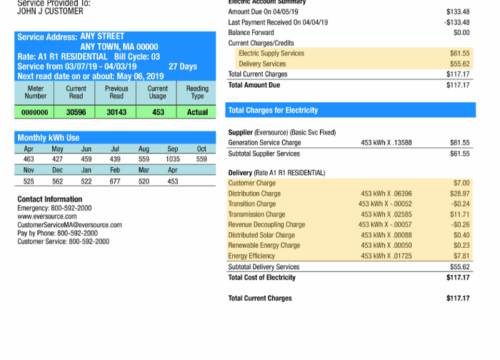Click the Rate A1 R1 RESIDENTIAL line

click(x=62, y=57)
